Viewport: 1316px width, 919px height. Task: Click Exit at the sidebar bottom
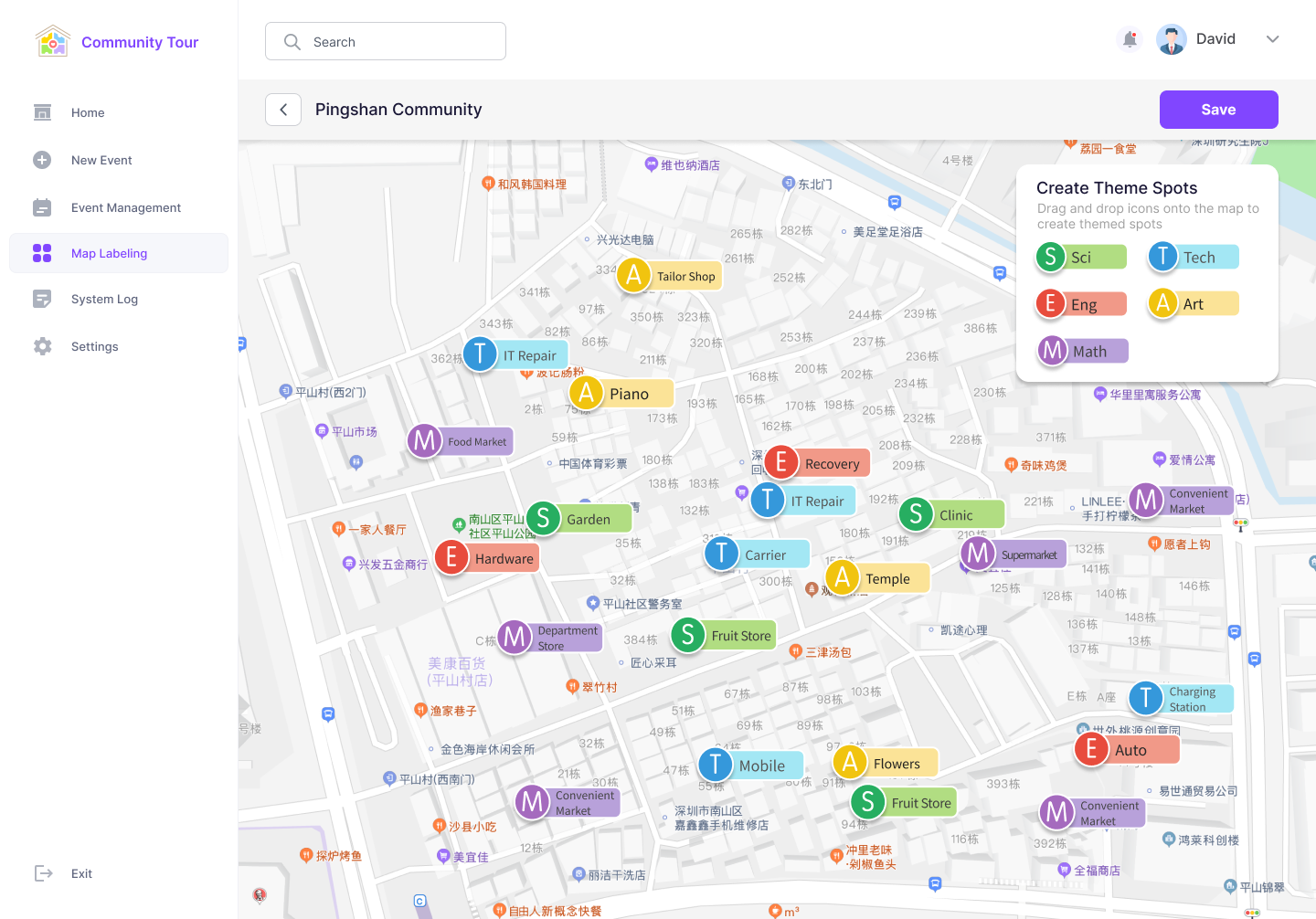(x=81, y=873)
